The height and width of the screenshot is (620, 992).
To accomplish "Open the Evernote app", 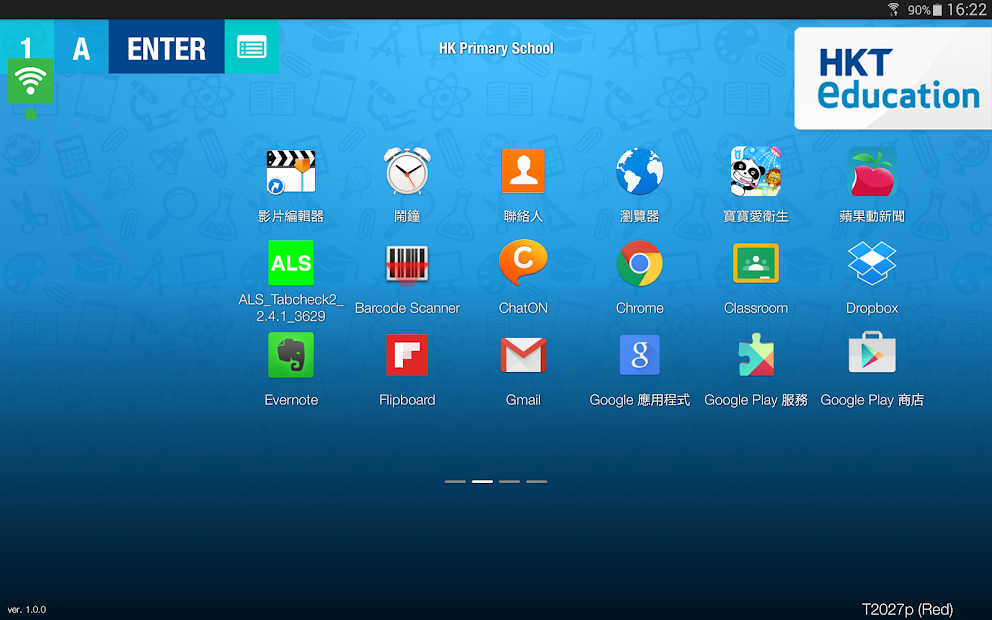I will [291, 356].
